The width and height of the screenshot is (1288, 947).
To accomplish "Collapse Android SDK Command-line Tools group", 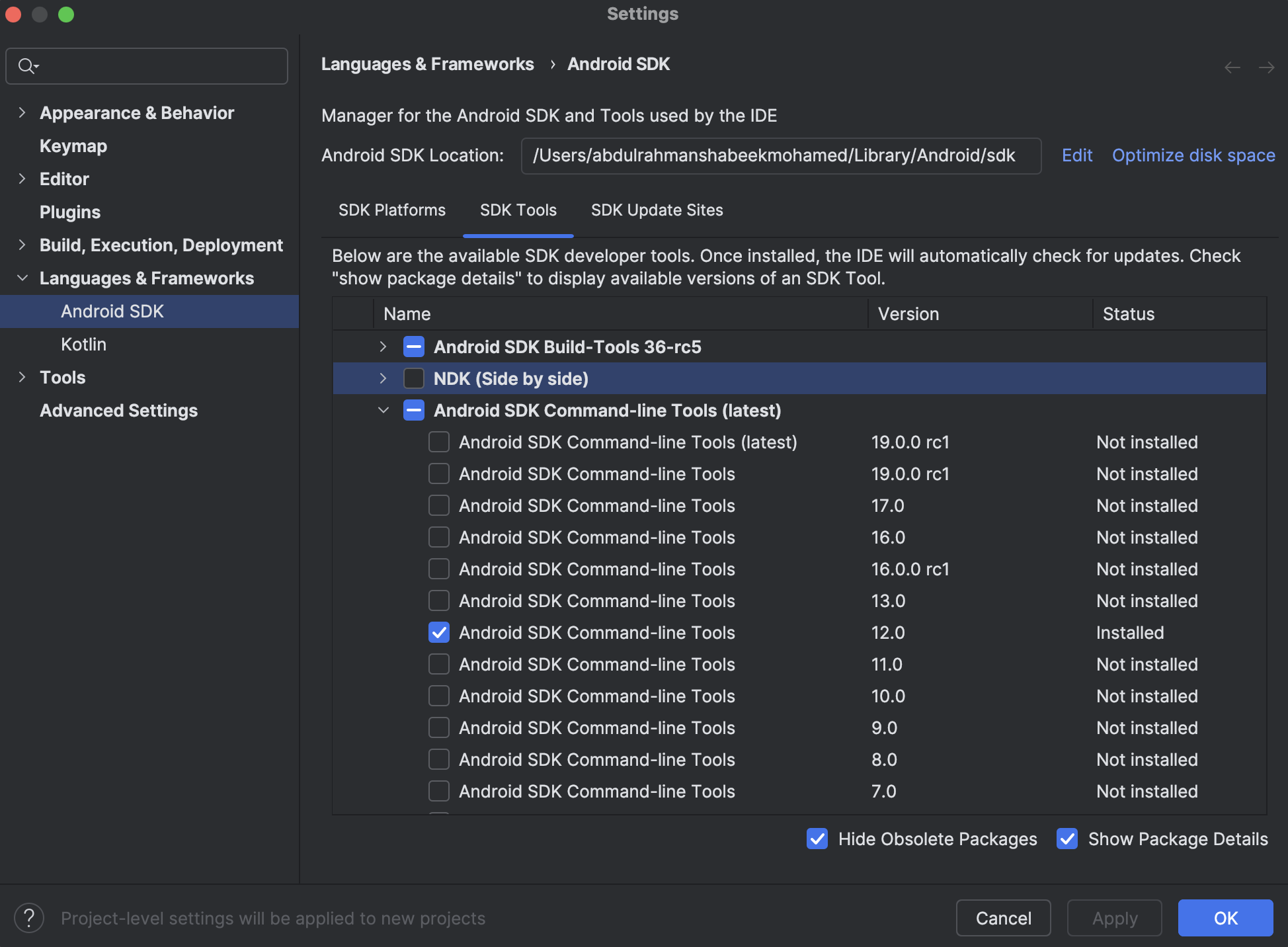I will (383, 410).
